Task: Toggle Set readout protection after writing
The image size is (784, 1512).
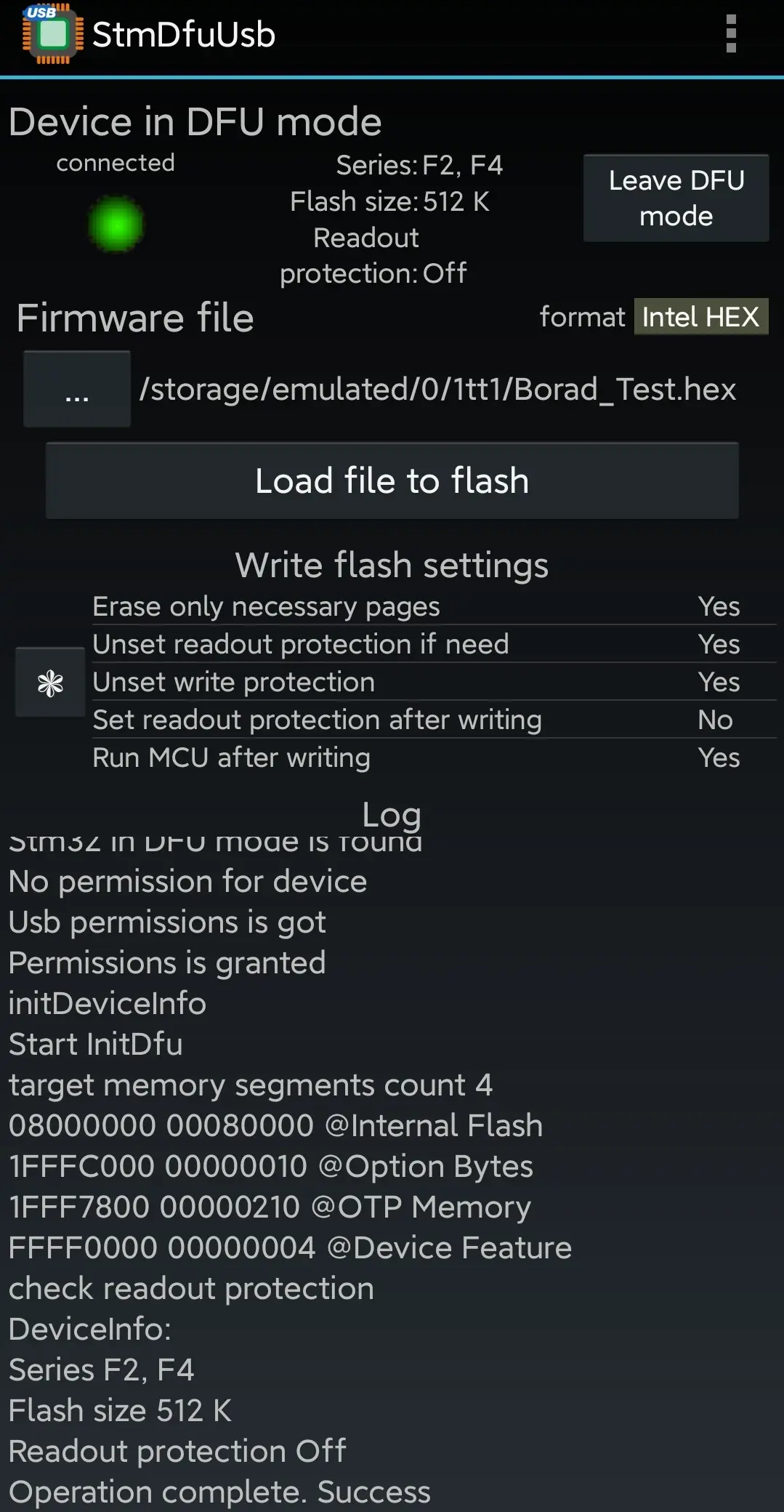Action: pos(433,720)
